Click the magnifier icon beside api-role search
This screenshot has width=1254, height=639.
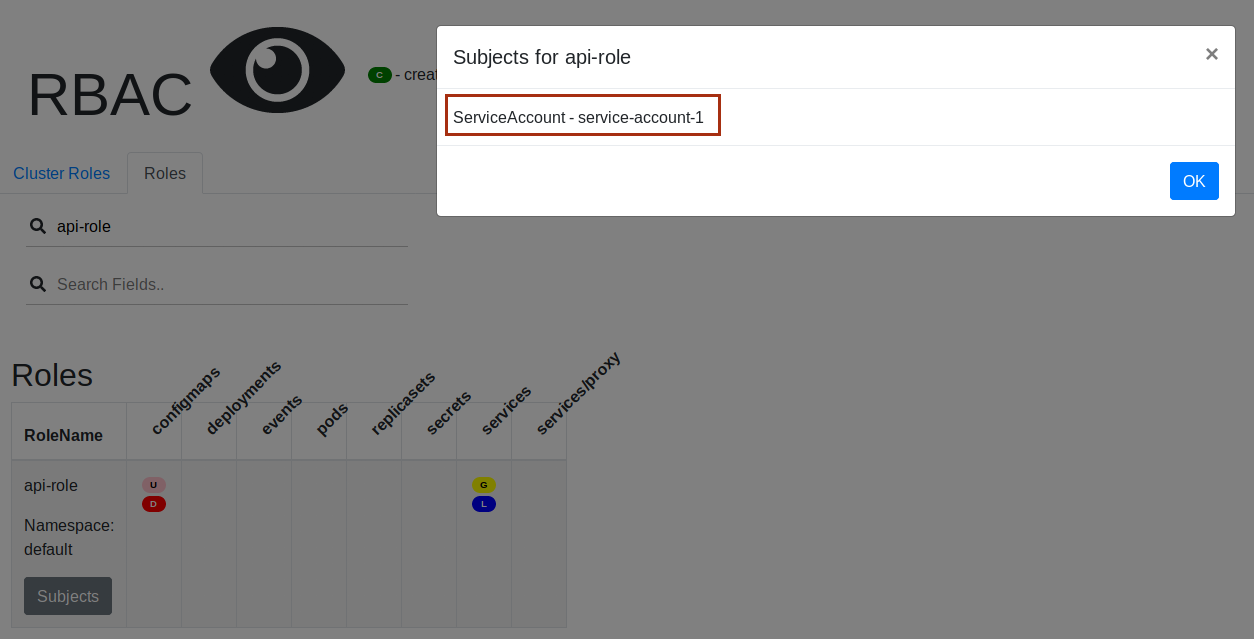(38, 226)
